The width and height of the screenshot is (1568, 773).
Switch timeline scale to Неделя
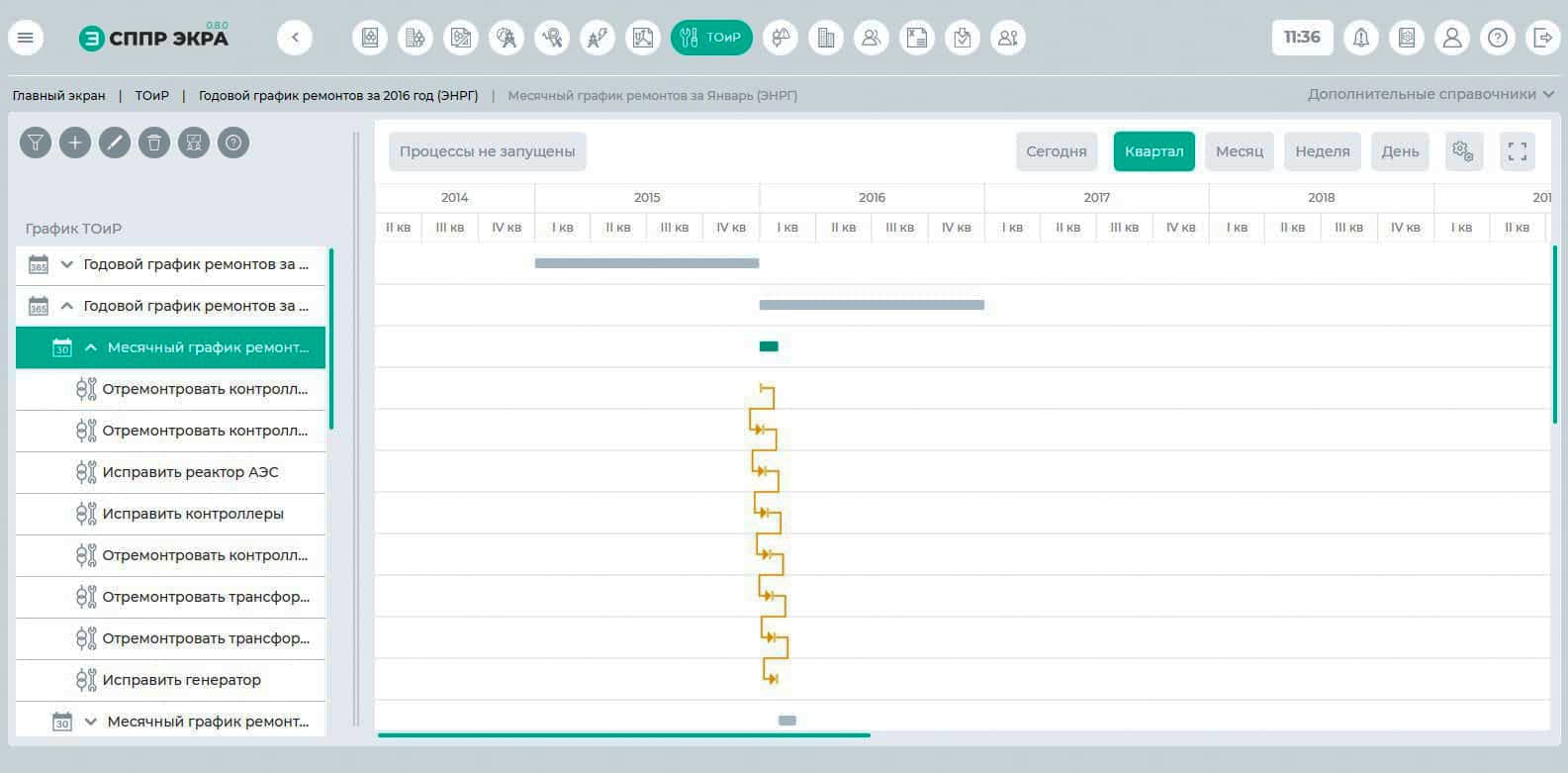1323,151
